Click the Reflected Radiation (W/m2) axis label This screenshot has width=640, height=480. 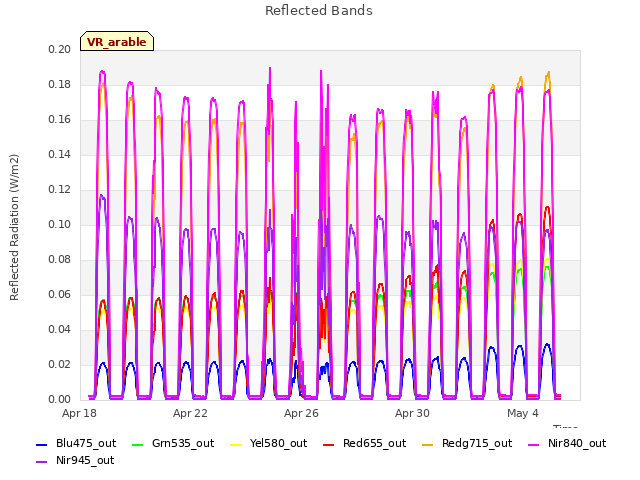click(x=15, y=227)
